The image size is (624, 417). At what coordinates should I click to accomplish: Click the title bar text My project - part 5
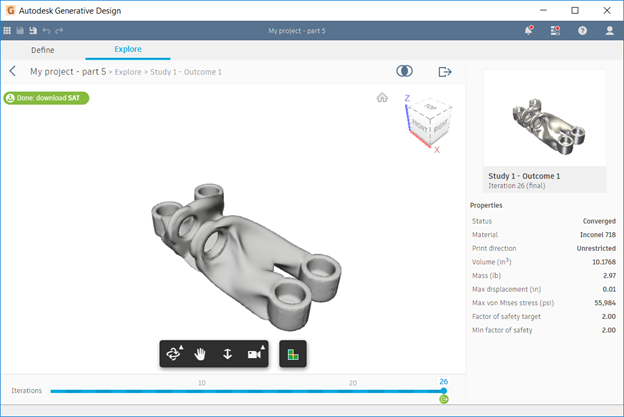(x=296, y=31)
